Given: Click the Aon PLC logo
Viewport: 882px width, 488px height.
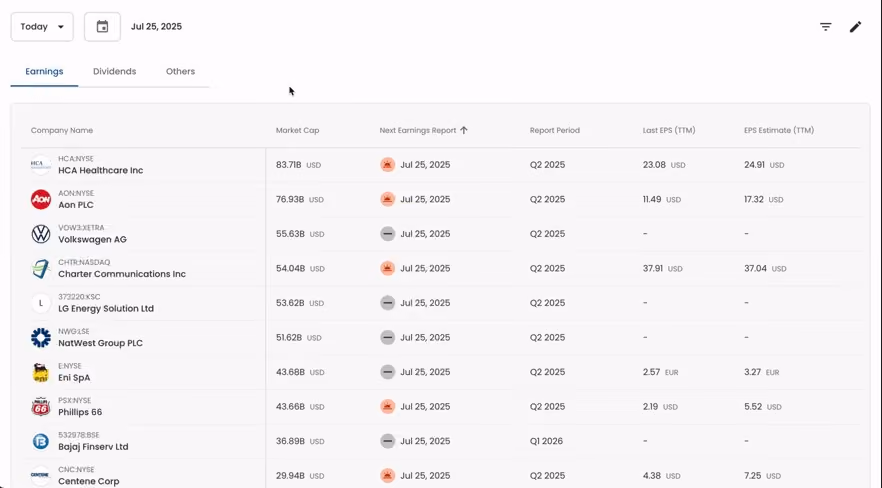Looking at the screenshot, I should 40,199.
